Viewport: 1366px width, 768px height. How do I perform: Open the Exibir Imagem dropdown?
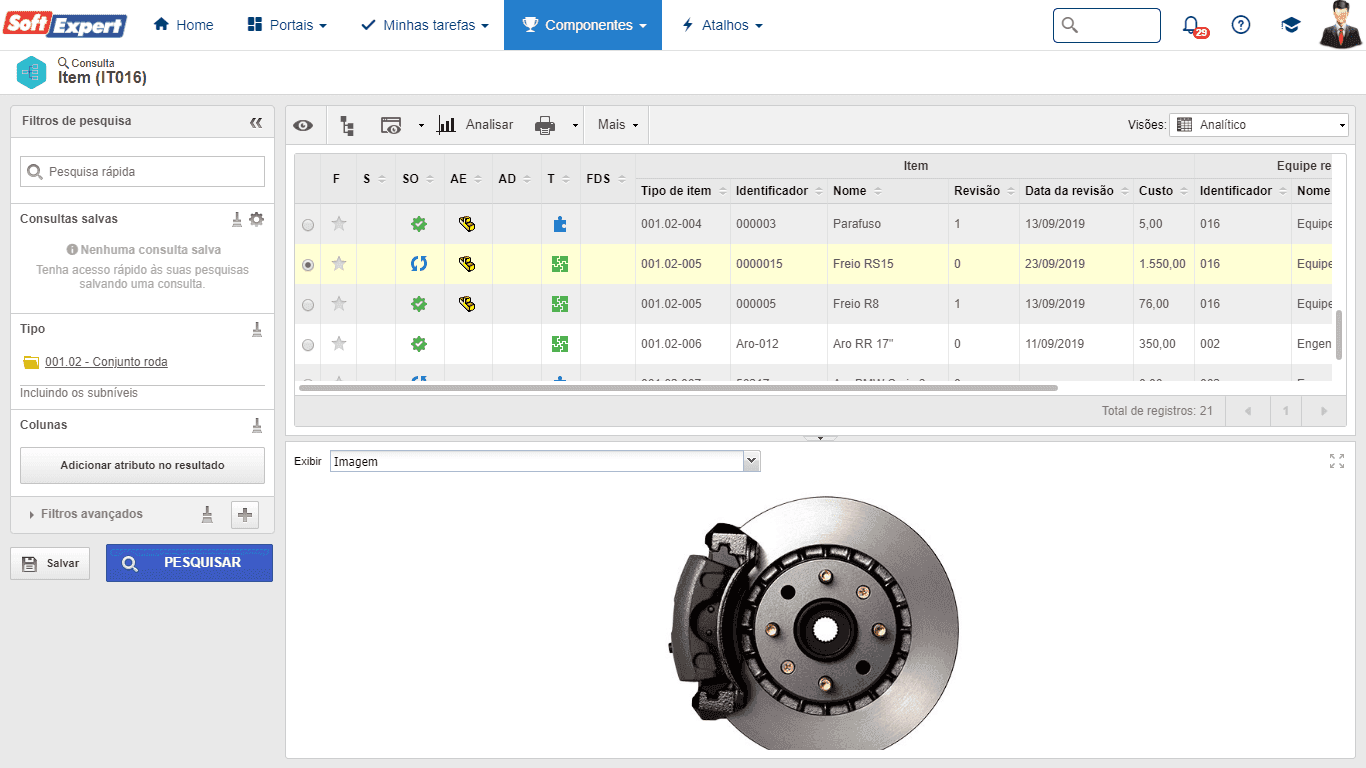tap(545, 461)
